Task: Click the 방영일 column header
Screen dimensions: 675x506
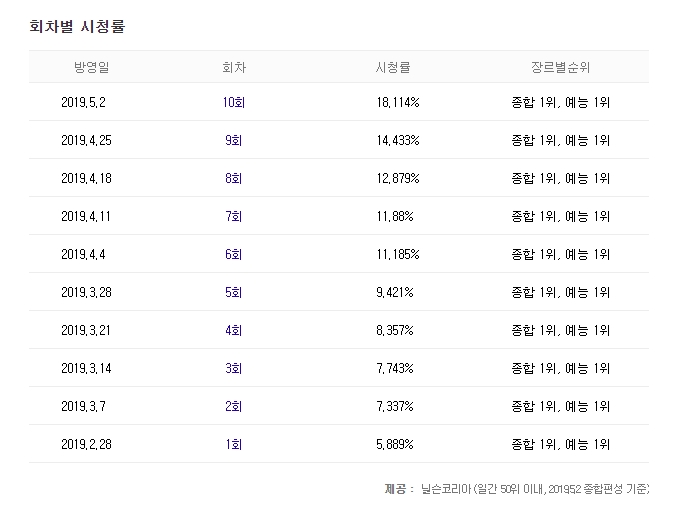Action: [92, 67]
